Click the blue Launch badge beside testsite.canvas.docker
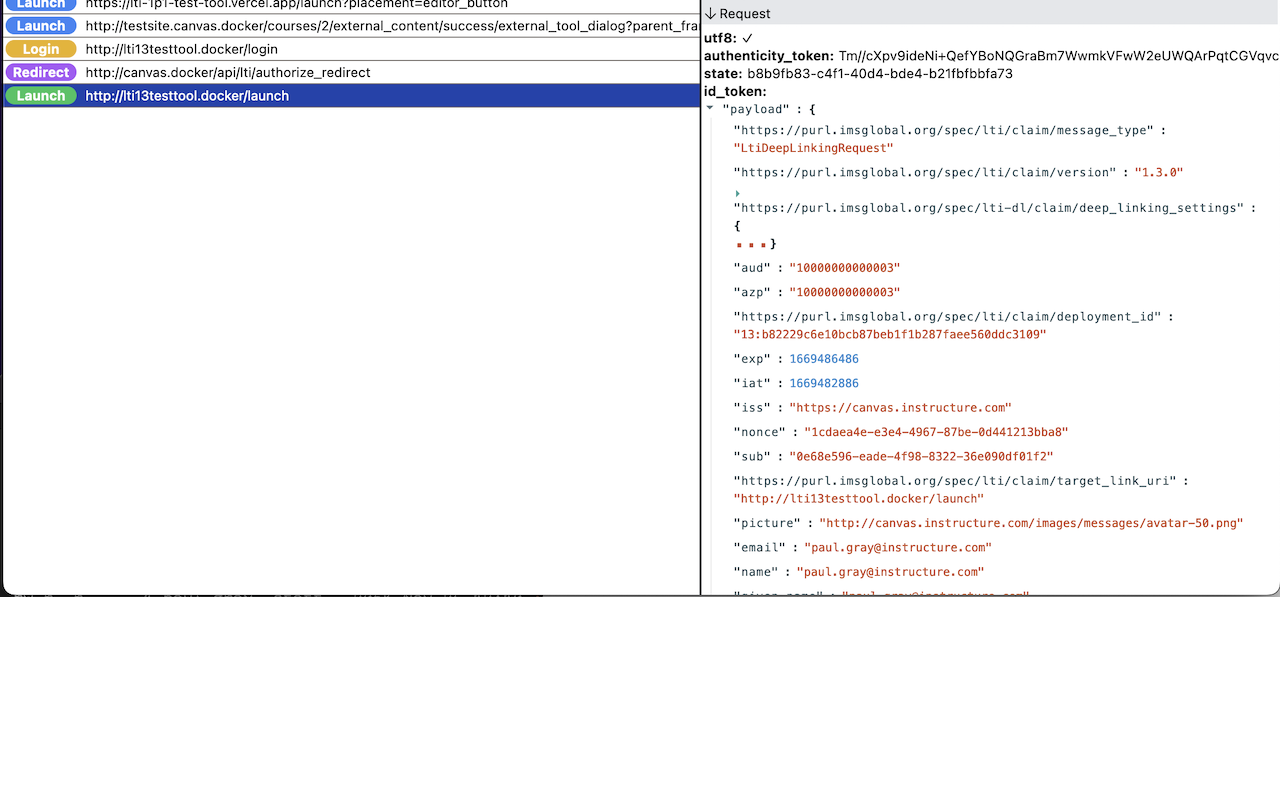Image resolution: width=1280 pixels, height=800 pixels. (x=41, y=26)
